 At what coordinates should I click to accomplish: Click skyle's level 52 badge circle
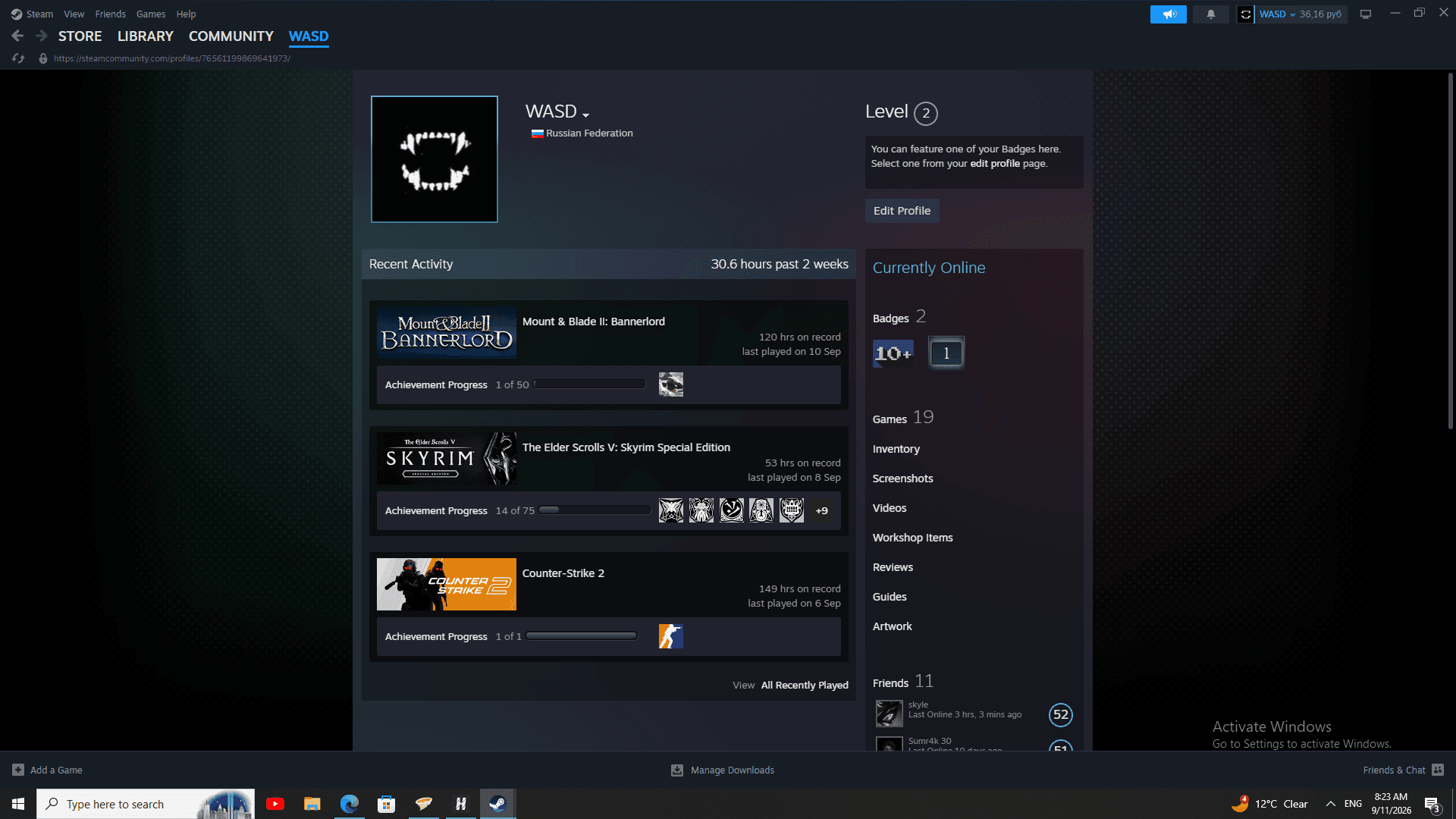click(x=1061, y=714)
